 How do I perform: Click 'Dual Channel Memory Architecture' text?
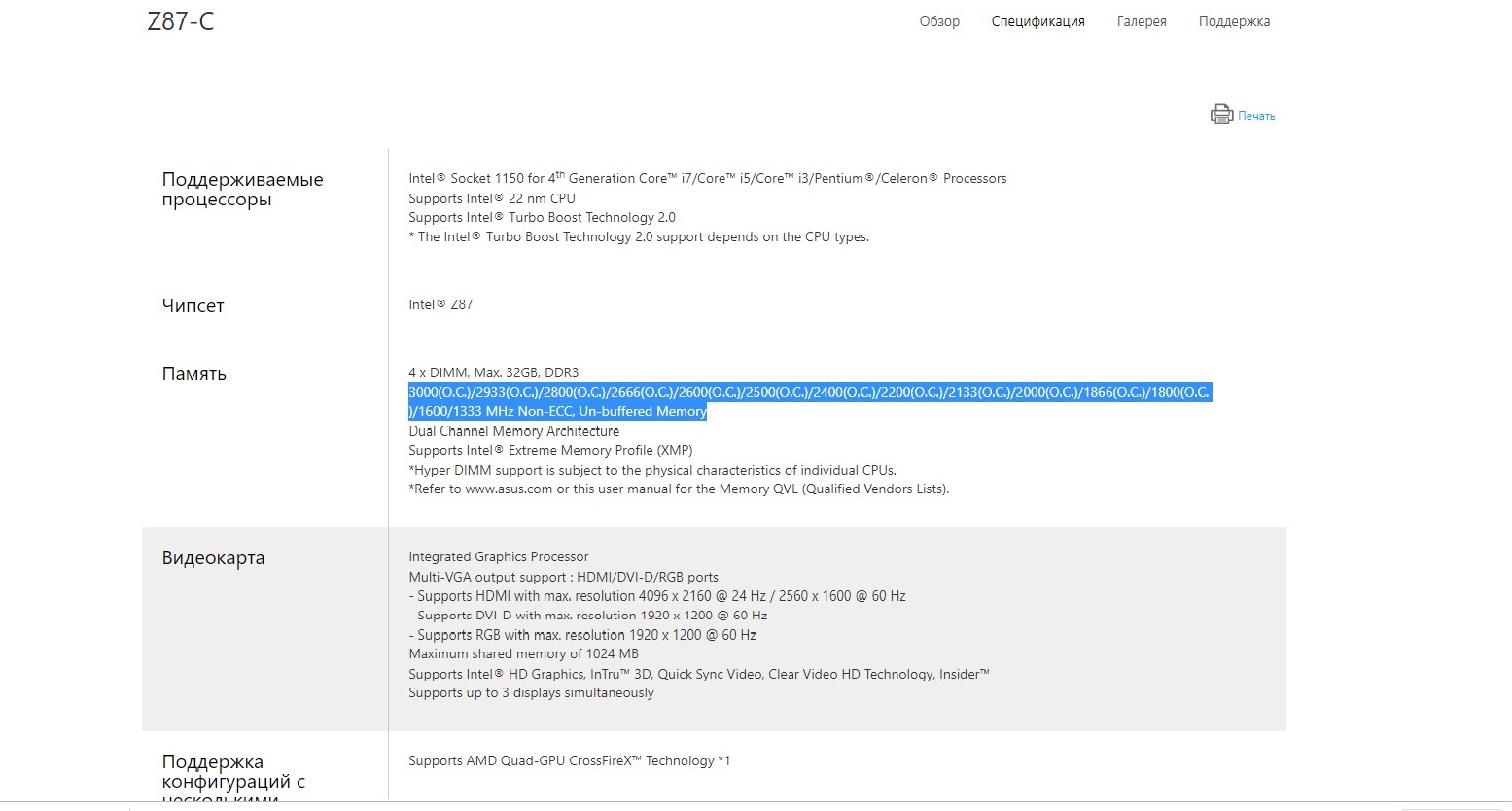point(513,431)
